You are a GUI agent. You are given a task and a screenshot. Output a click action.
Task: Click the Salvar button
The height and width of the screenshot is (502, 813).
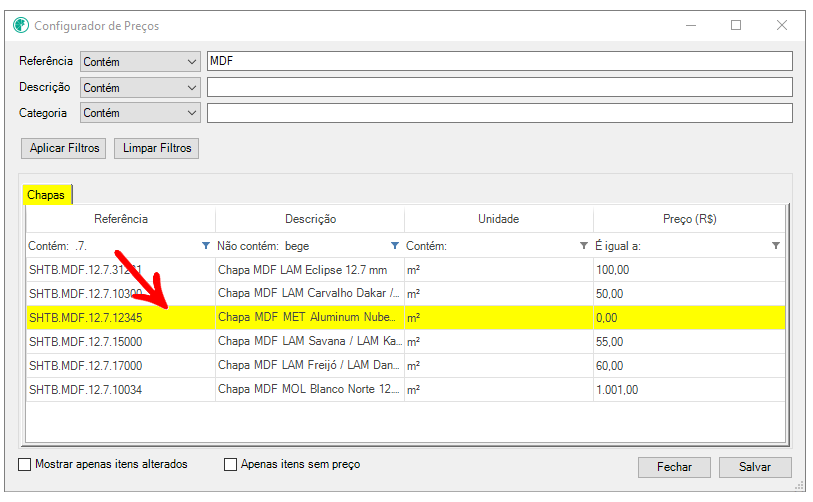755,467
